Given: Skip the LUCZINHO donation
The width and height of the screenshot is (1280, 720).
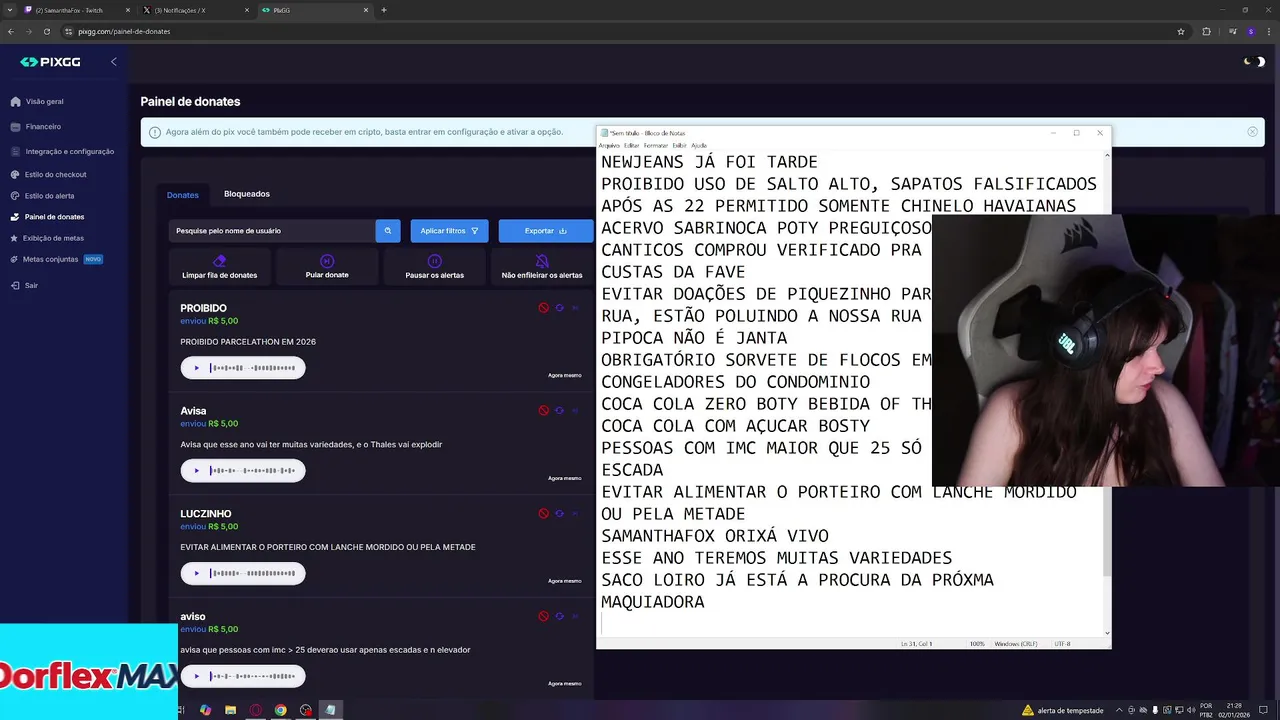Looking at the screenshot, I should click(x=575, y=514).
